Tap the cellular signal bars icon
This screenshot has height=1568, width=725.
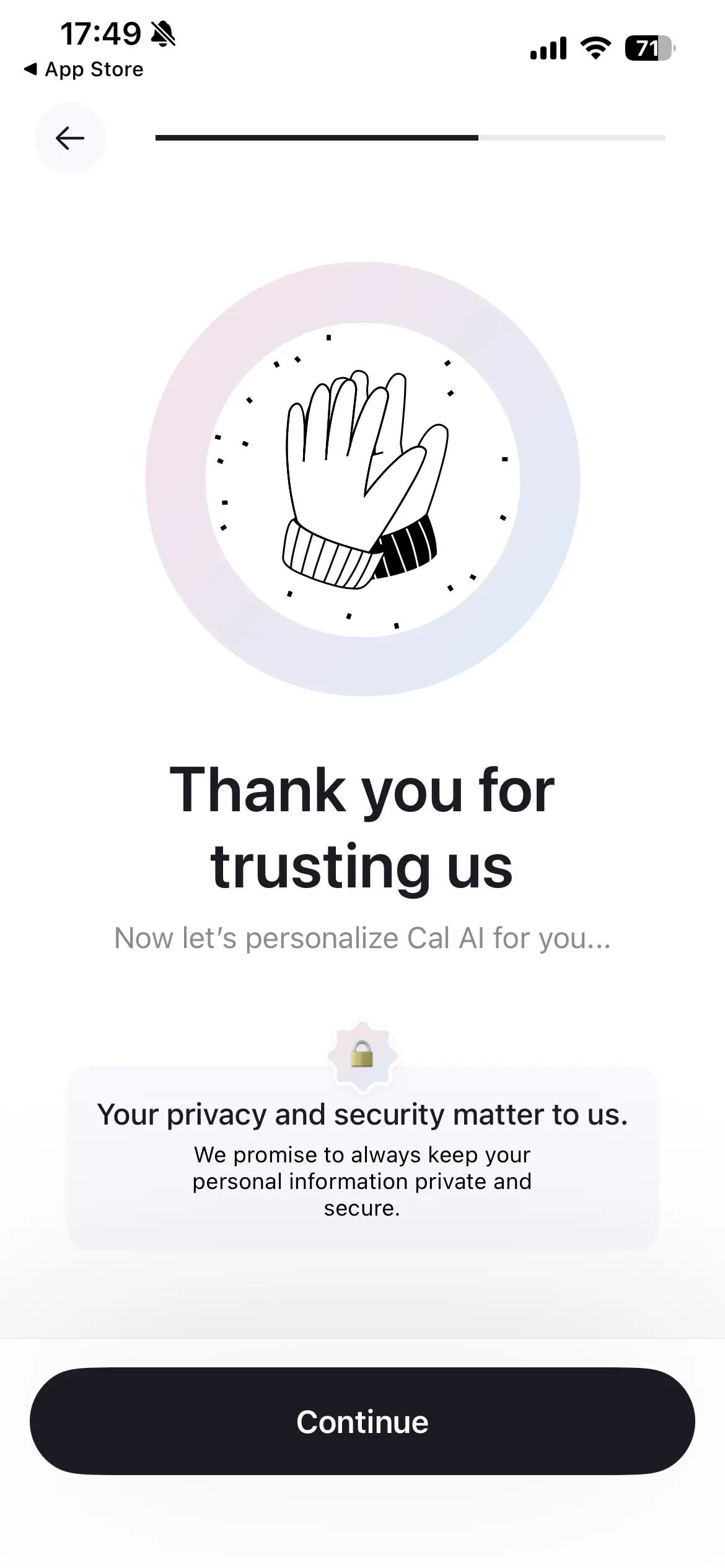click(x=548, y=48)
